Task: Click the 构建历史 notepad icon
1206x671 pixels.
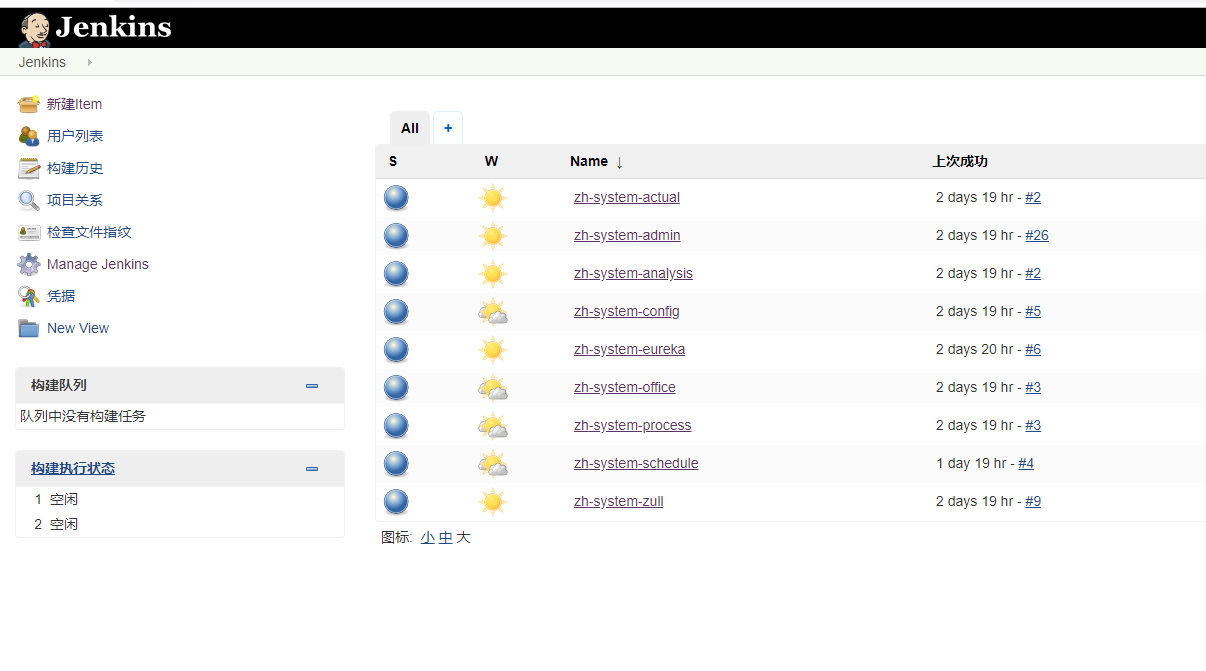Action: coord(29,168)
